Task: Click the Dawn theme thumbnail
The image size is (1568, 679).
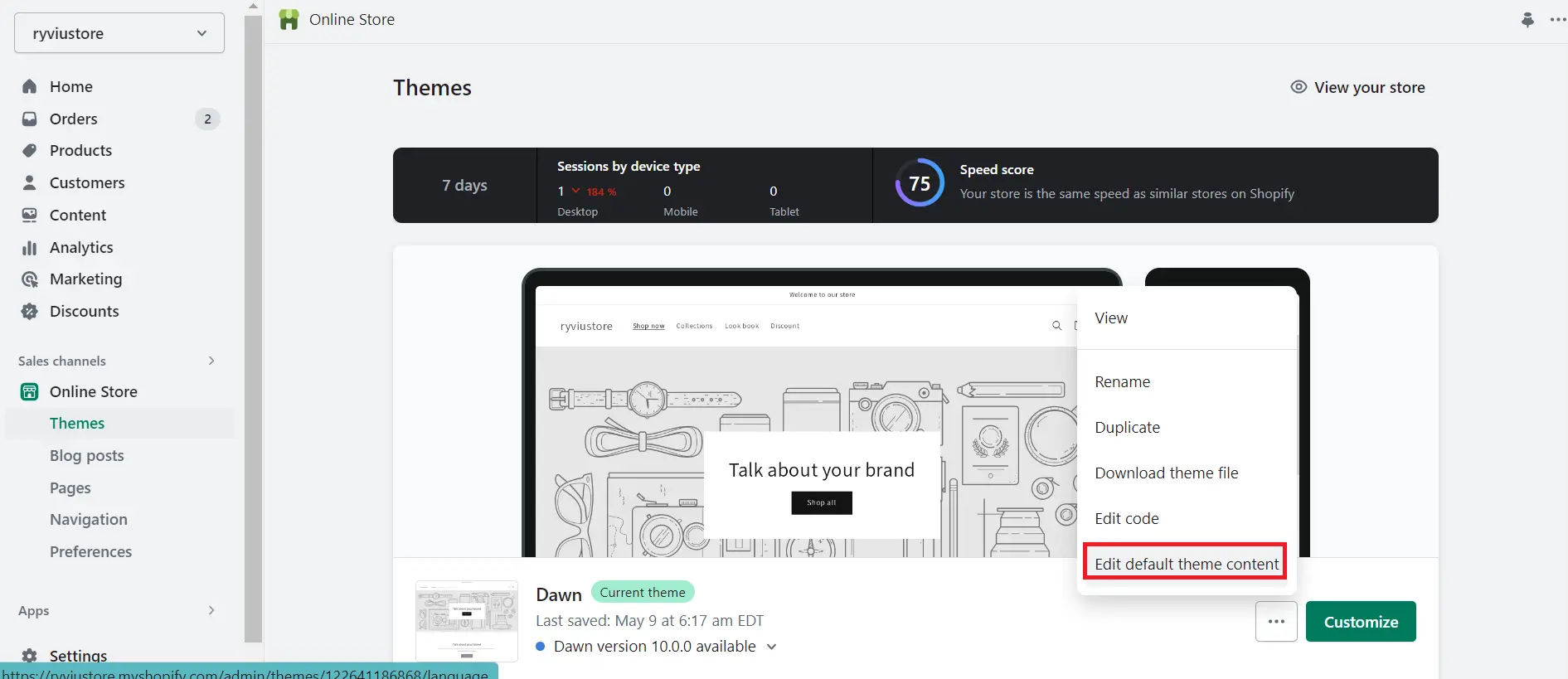Action: (x=467, y=621)
